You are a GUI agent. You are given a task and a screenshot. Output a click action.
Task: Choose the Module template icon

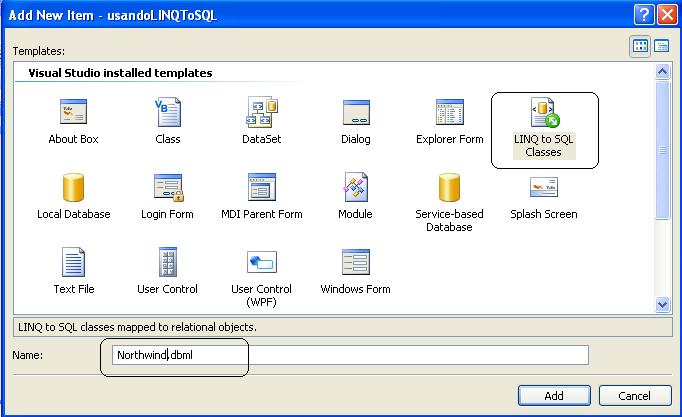point(356,187)
